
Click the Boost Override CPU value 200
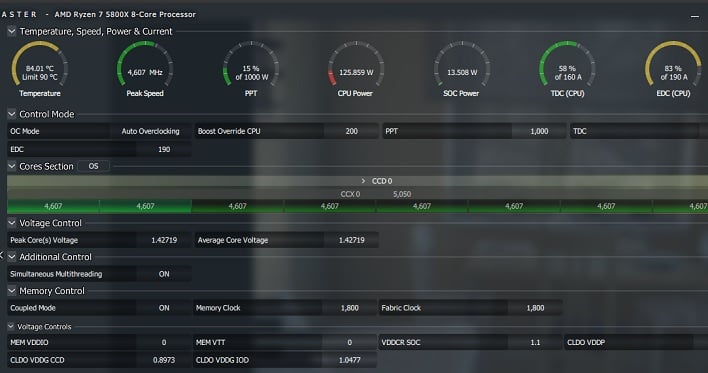(351, 131)
